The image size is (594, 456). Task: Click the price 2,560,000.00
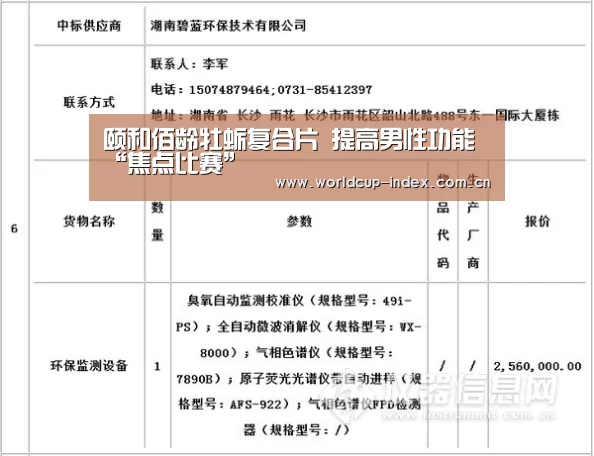pyautogui.click(x=537, y=366)
